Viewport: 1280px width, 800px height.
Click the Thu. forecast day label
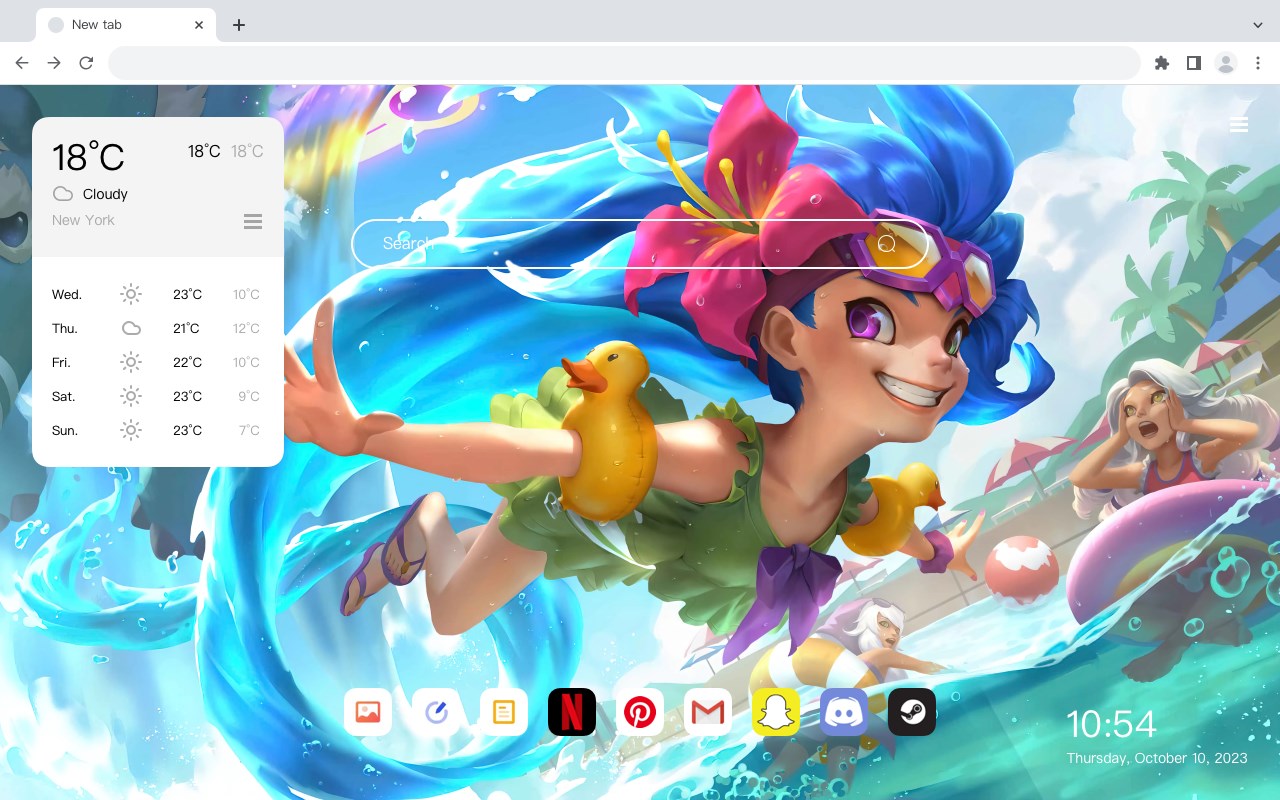(65, 328)
